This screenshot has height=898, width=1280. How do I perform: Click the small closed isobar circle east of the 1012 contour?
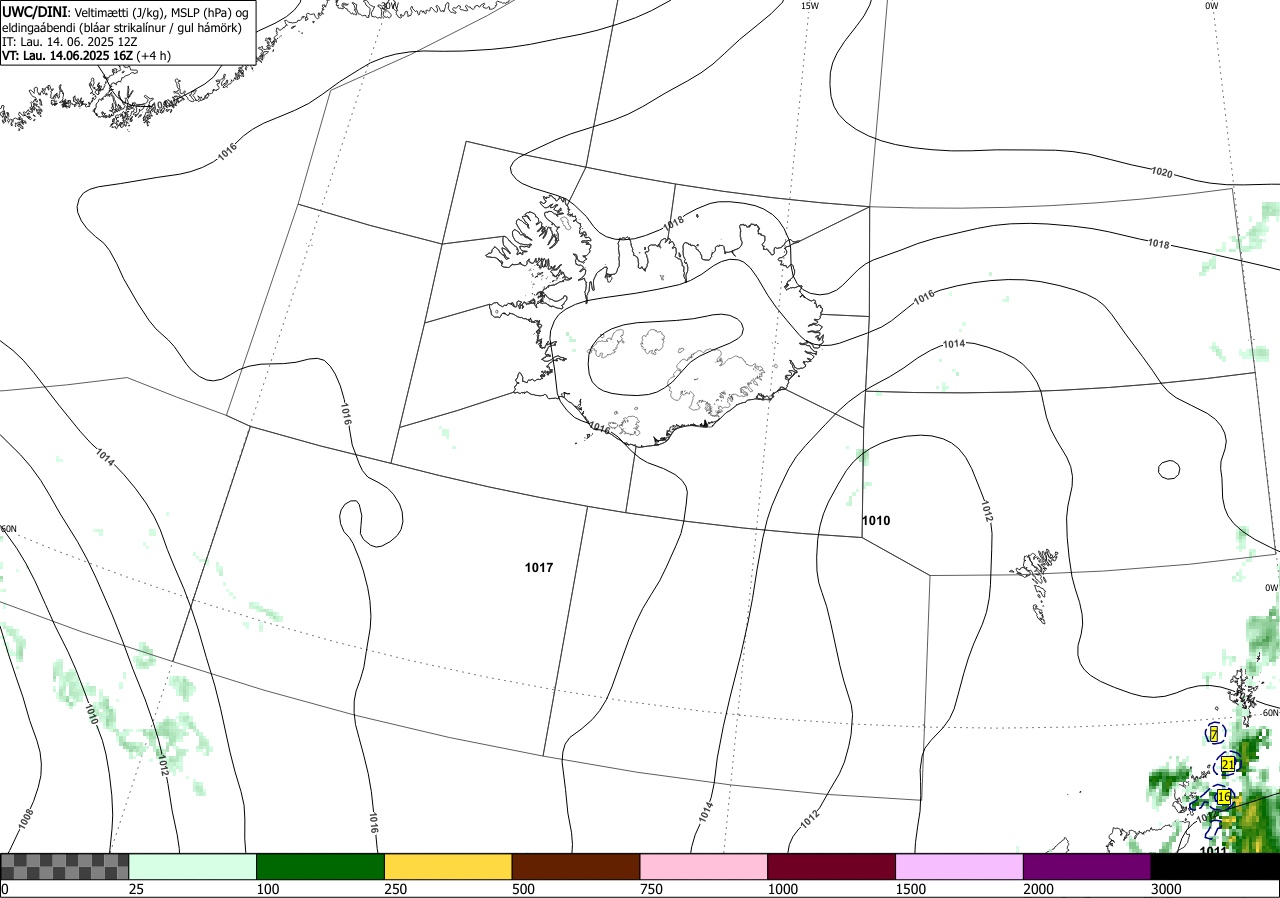[1168, 469]
